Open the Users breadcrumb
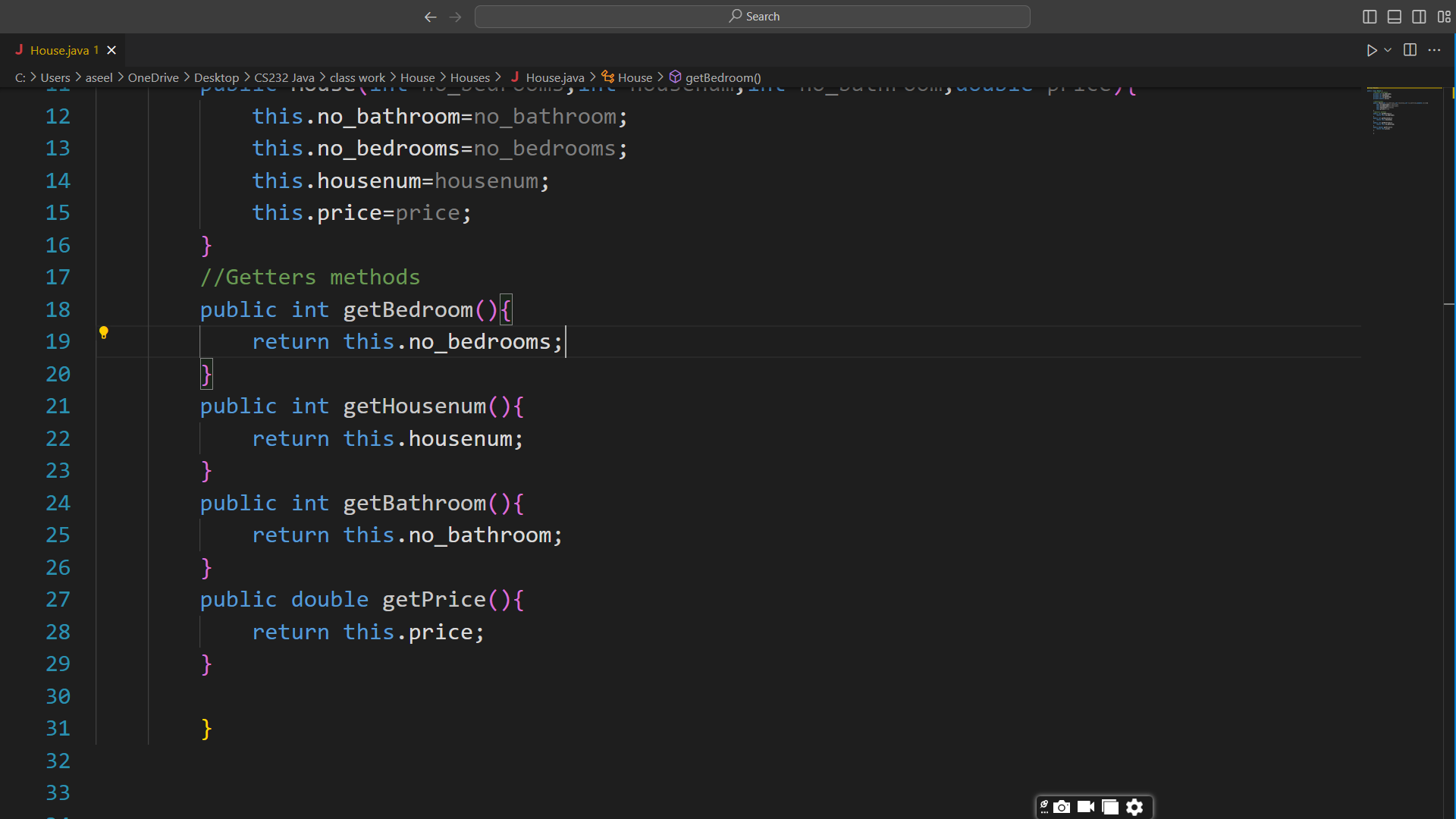The height and width of the screenshot is (819, 1456). click(55, 77)
